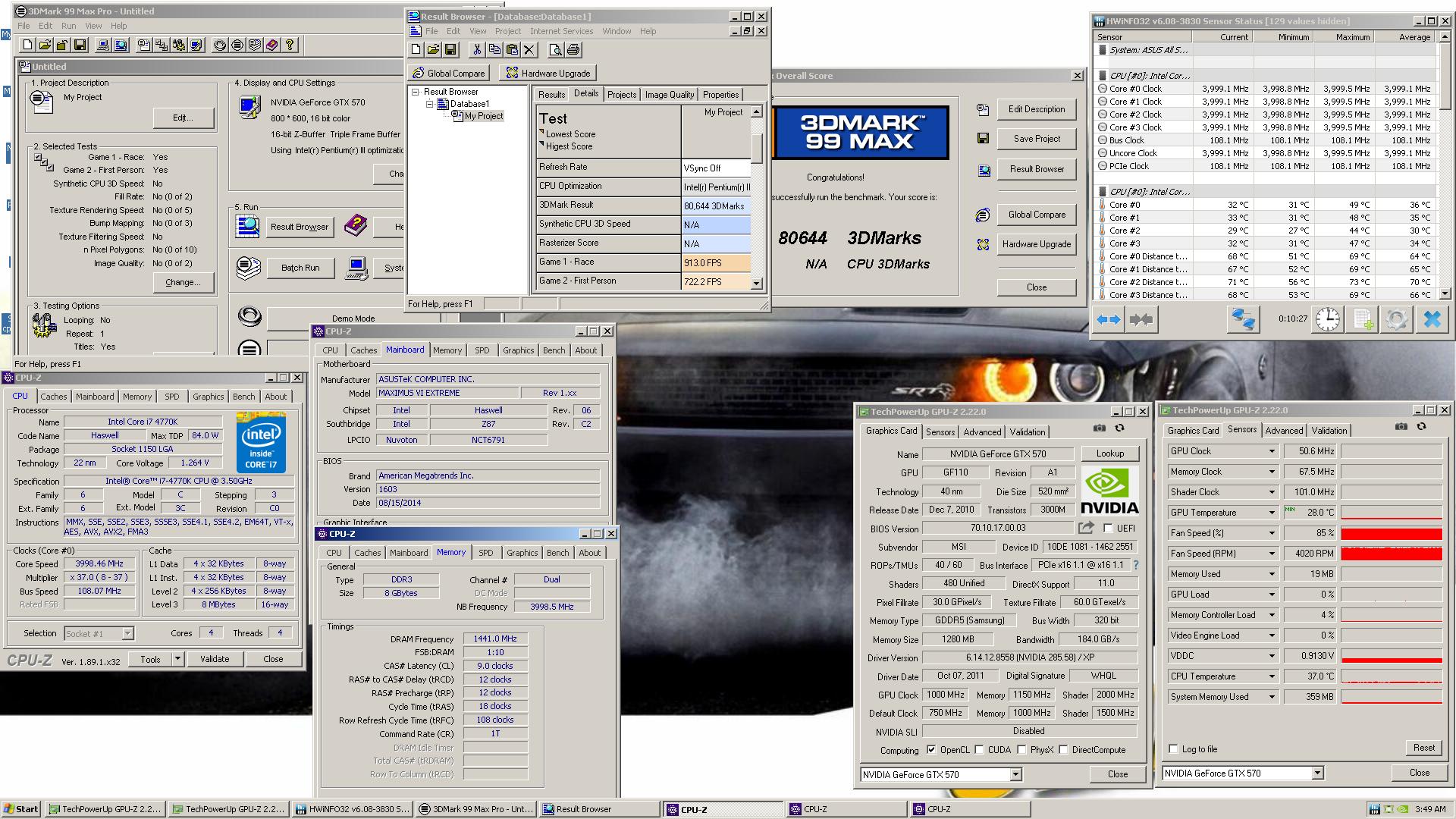Click purple help book icon in 3DMark toolbar

272,45
